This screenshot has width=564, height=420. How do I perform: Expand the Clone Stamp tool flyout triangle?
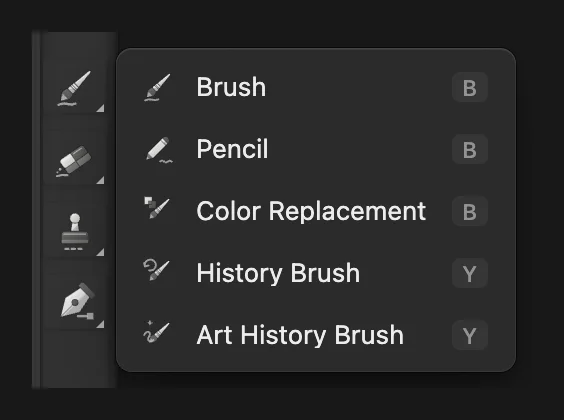coord(100,252)
